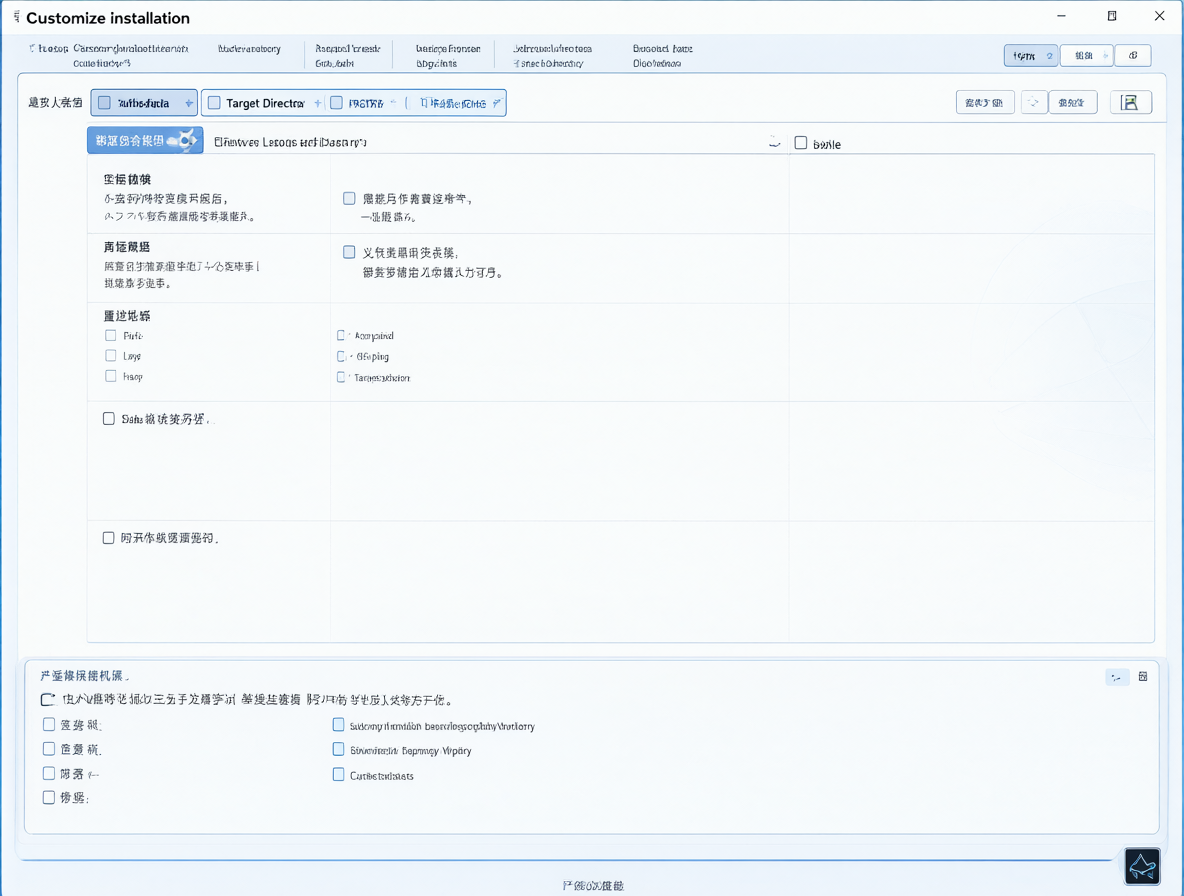
Task: Tick the lone checkbox in the last main-panel row
Action: tap(108, 537)
